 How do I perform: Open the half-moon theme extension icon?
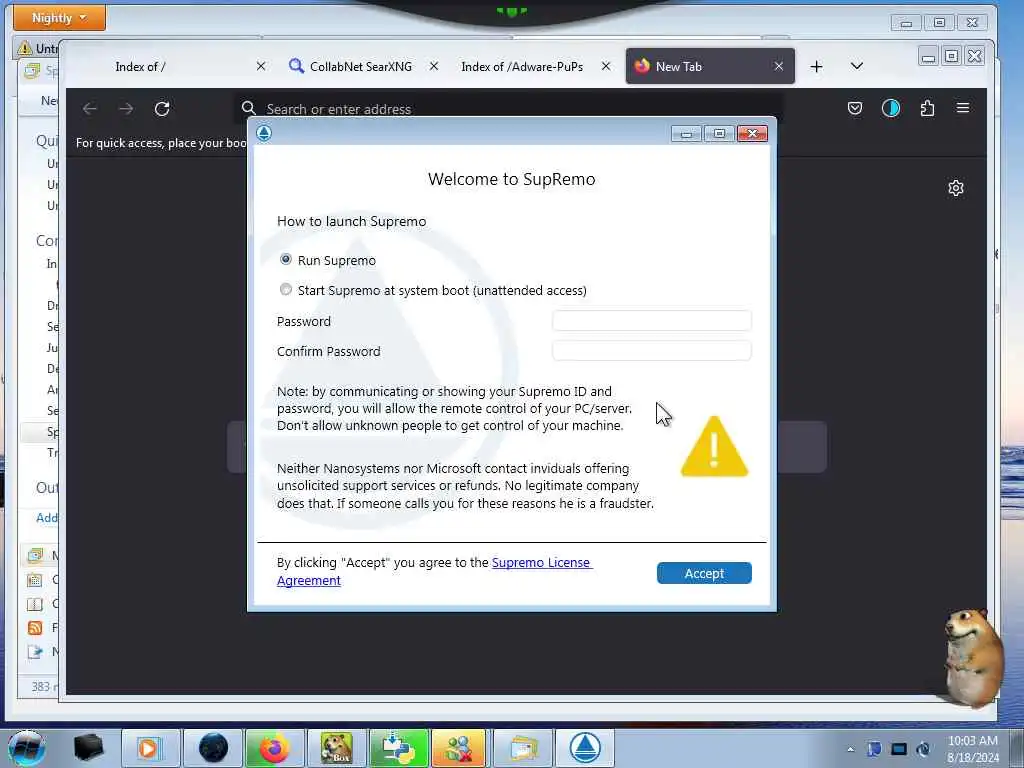tap(891, 108)
